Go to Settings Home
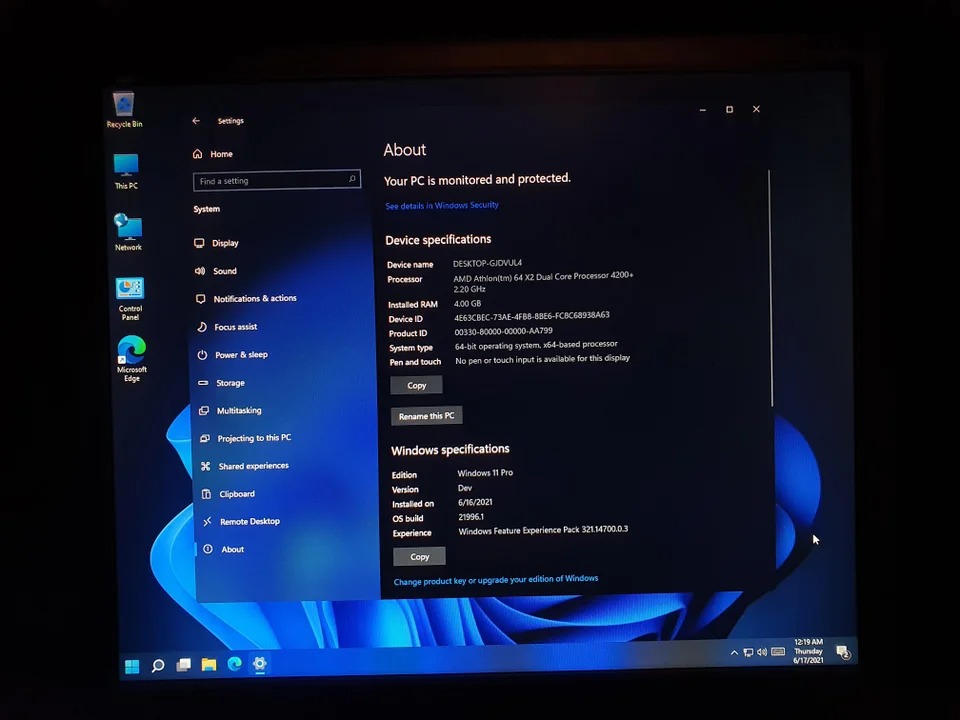 tap(221, 154)
